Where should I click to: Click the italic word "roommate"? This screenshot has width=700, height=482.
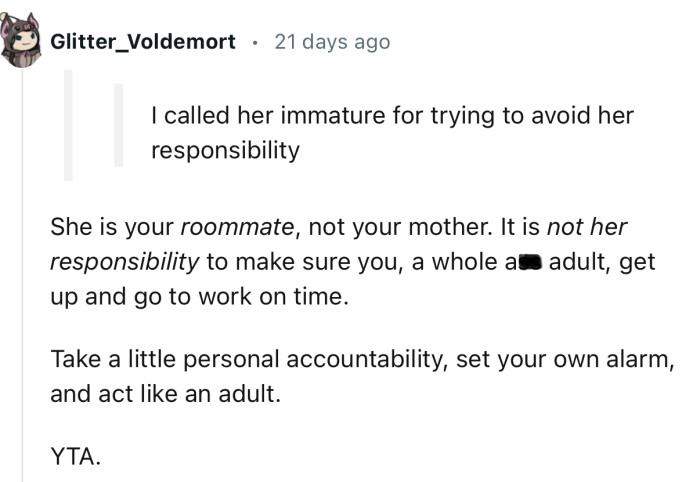pos(237,227)
